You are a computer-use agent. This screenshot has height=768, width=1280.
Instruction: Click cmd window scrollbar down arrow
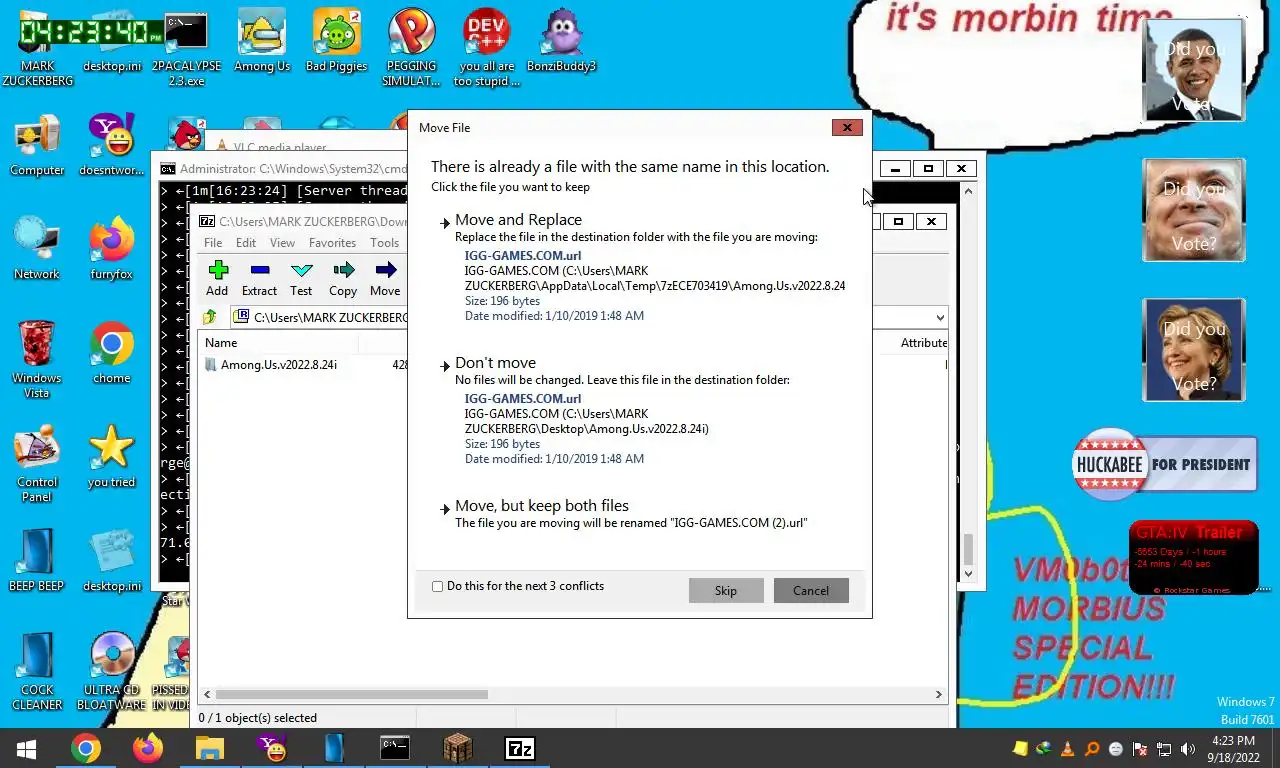(968, 575)
